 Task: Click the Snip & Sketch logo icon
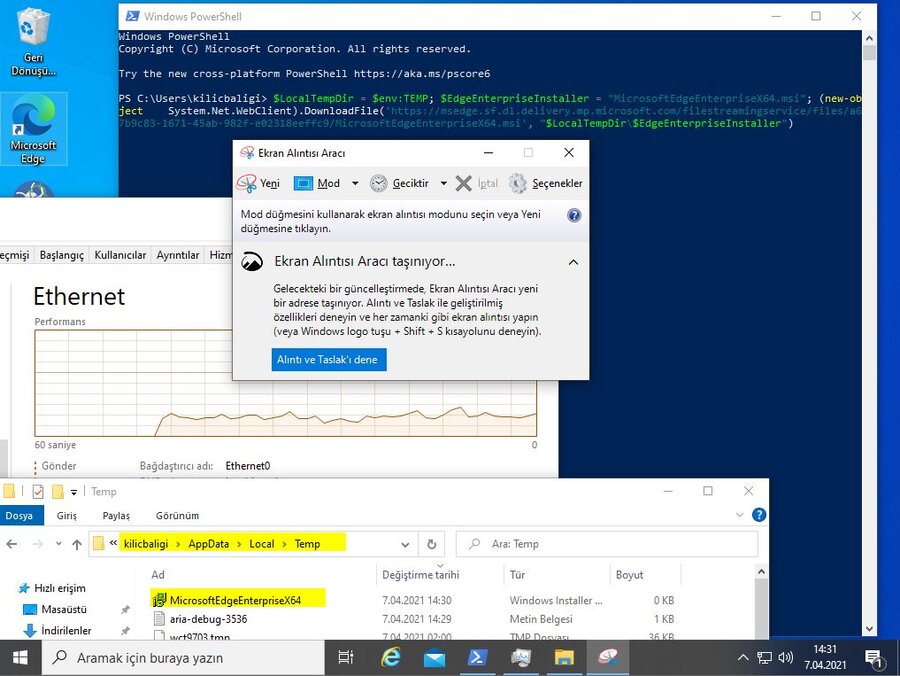tap(252, 262)
